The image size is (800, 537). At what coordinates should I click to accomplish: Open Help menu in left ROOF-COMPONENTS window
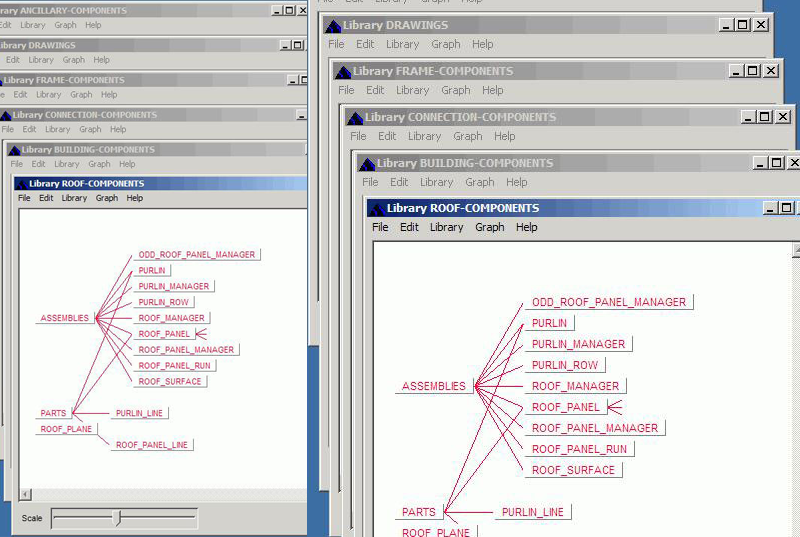[x=135, y=198]
